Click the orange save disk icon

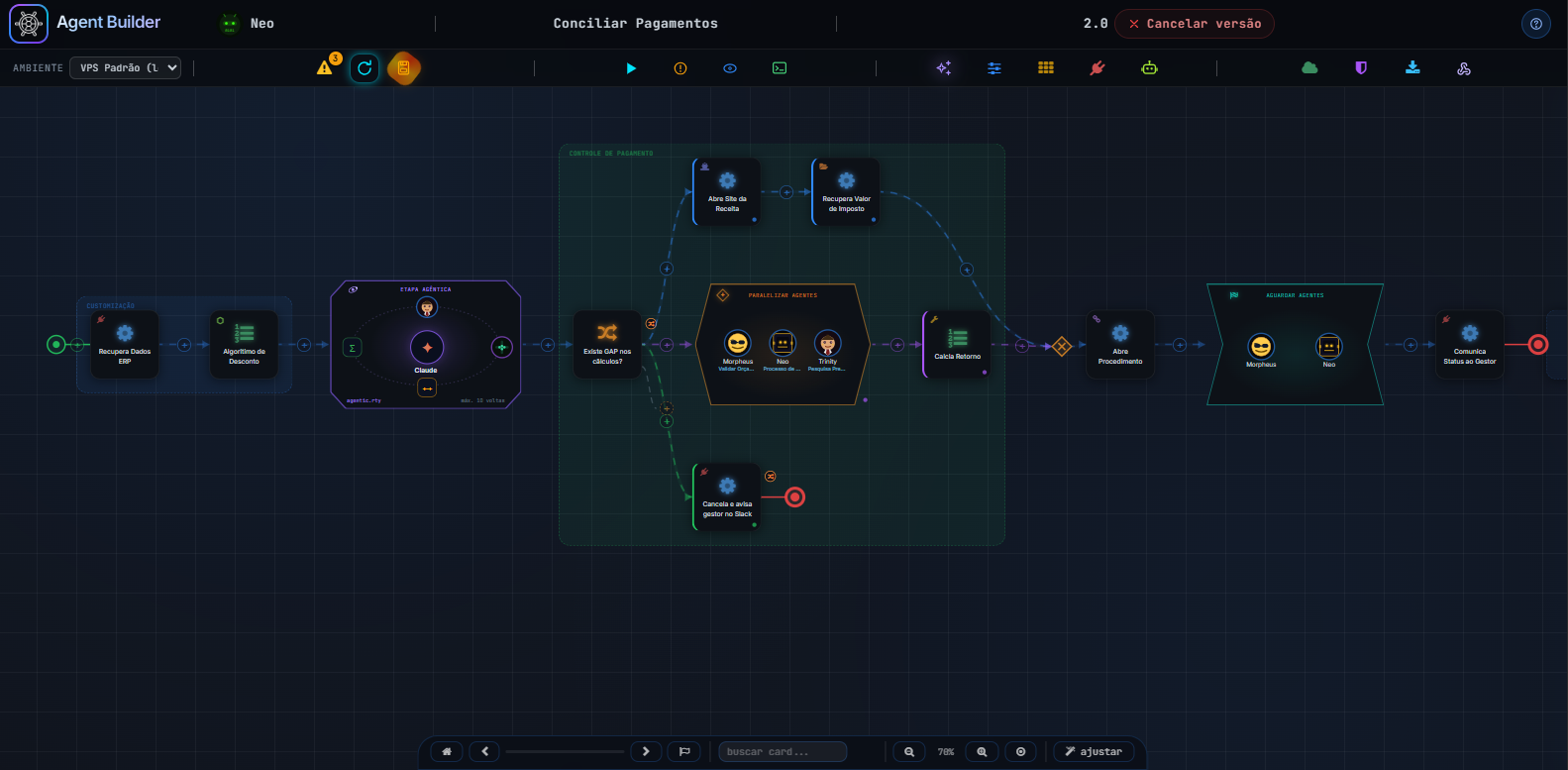404,68
